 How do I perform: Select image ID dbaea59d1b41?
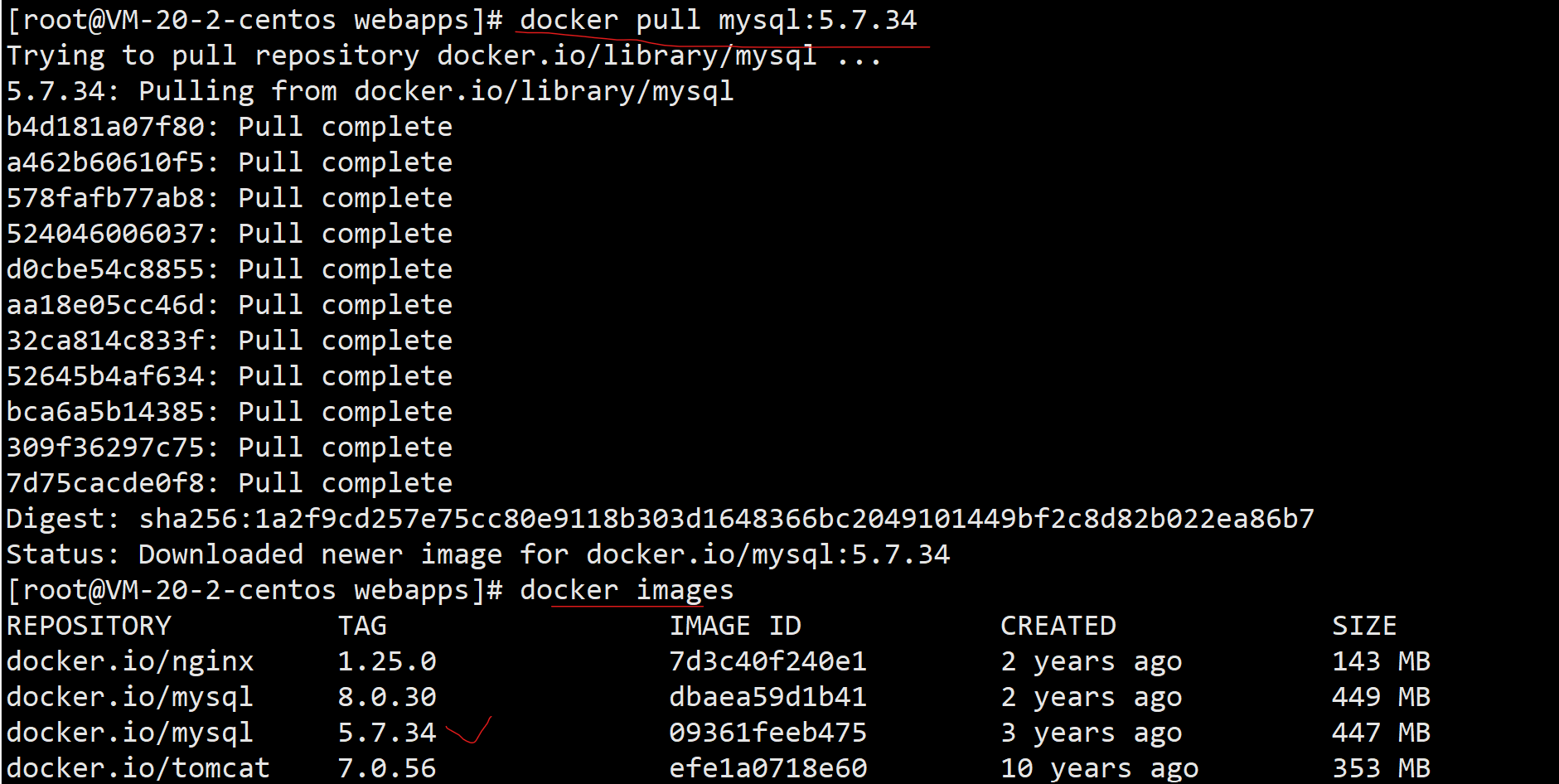point(768,697)
